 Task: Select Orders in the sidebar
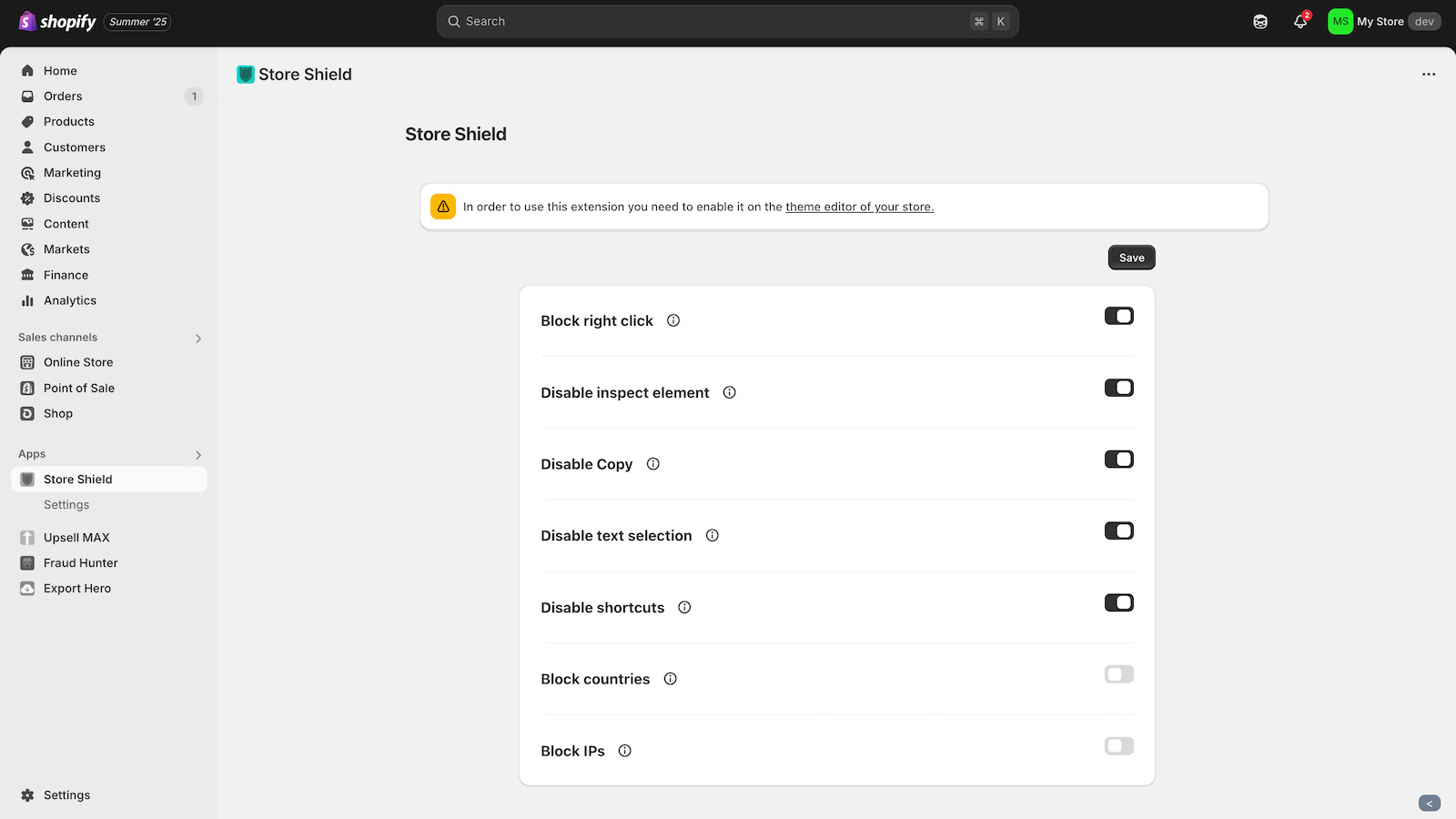click(x=62, y=96)
